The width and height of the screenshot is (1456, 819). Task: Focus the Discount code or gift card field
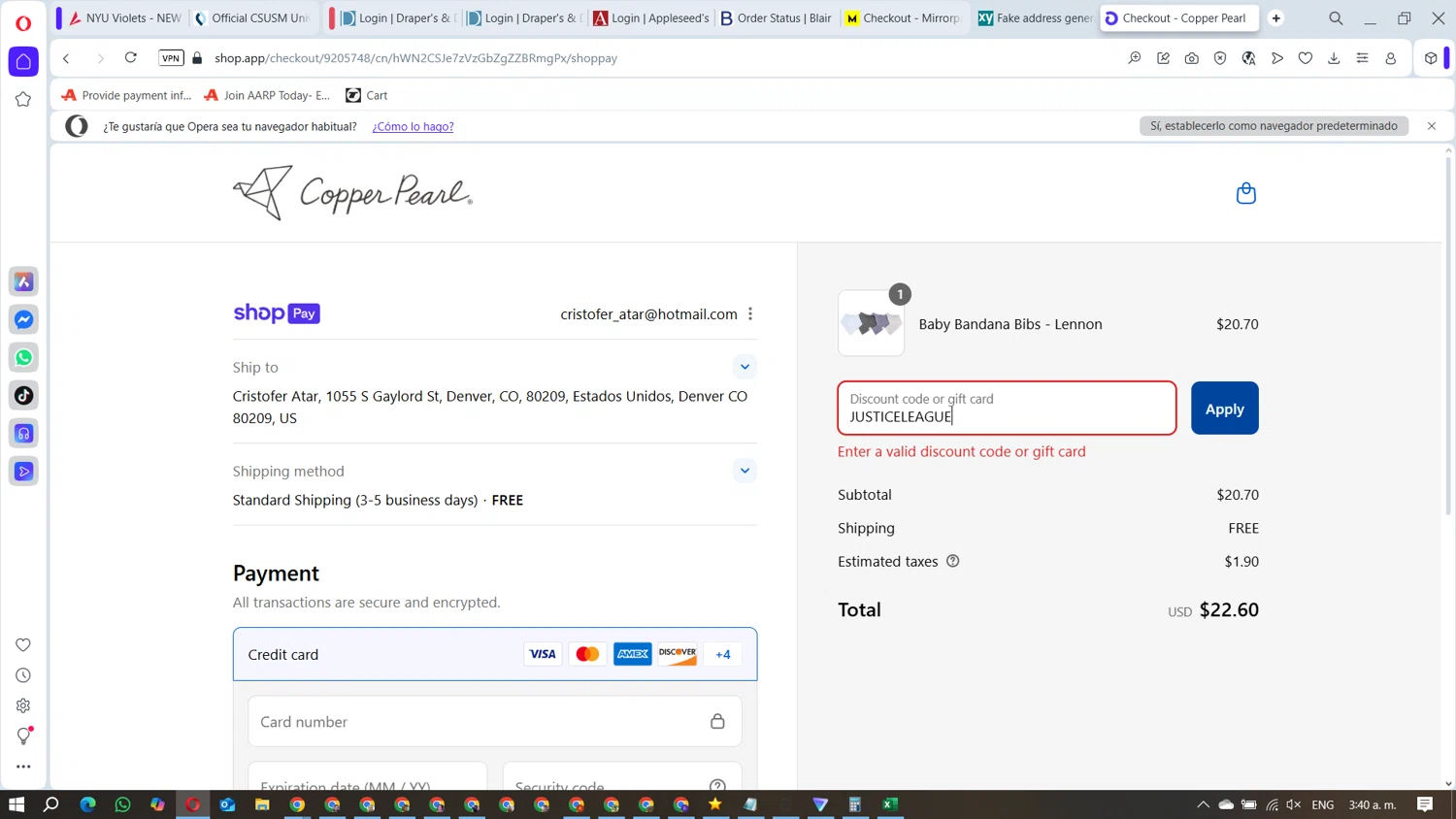[x=1007, y=408]
